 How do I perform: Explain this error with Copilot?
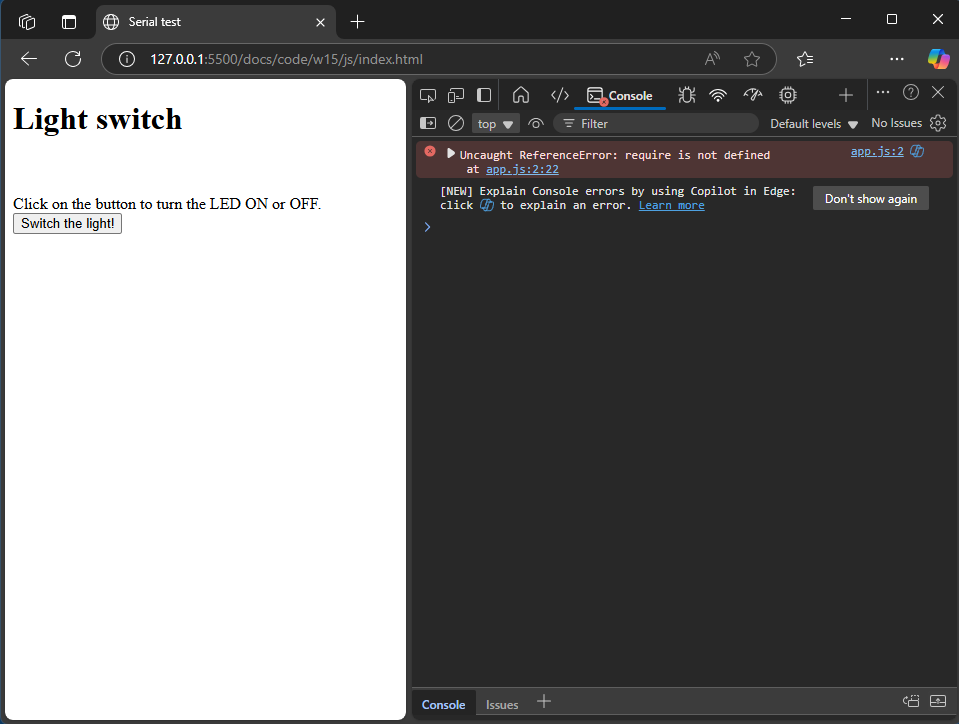(x=917, y=152)
